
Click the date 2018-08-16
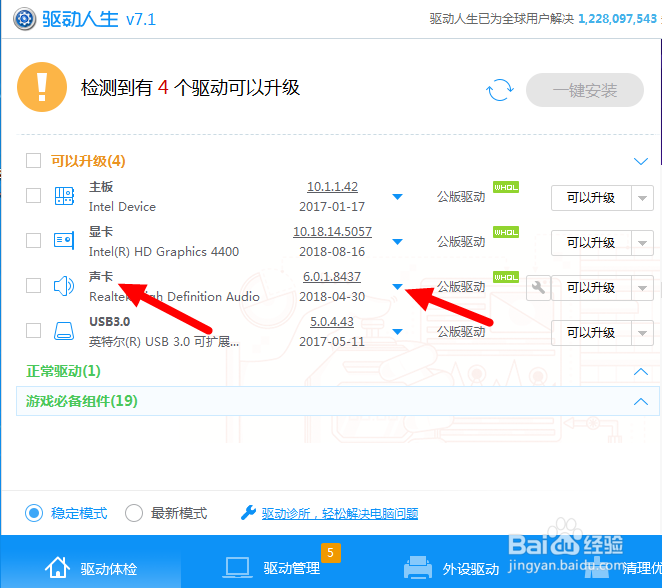(x=332, y=252)
